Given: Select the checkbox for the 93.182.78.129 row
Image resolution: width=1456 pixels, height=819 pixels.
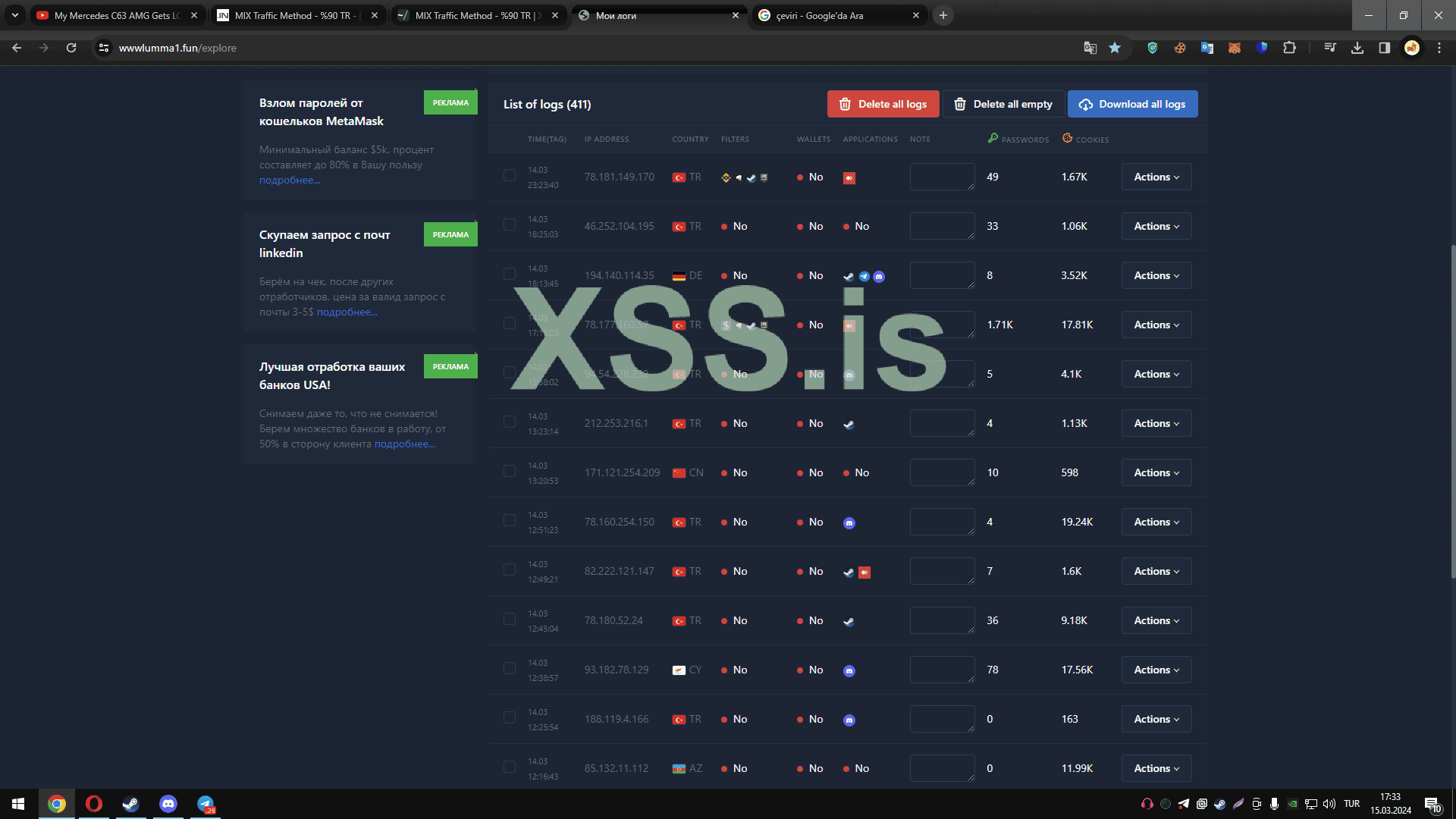Looking at the screenshot, I should pyautogui.click(x=510, y=669).
